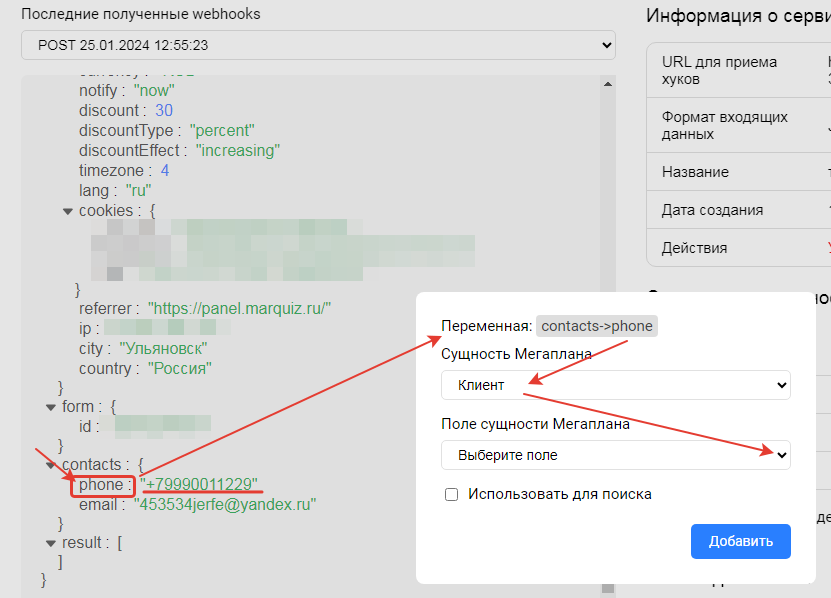
Task: Collapse the result array node
Action: pyautogui.click(x=51, y=543)
